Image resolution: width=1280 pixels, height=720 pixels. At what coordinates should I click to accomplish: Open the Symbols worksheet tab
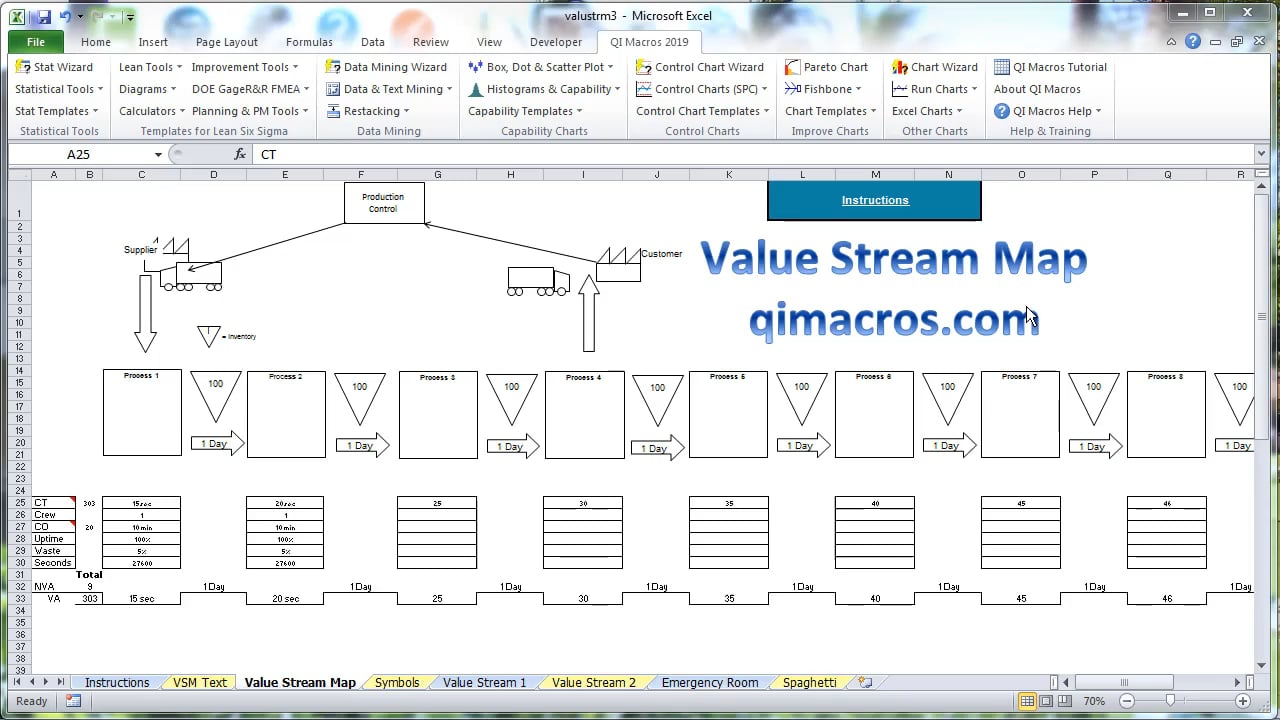click(397, 682)
